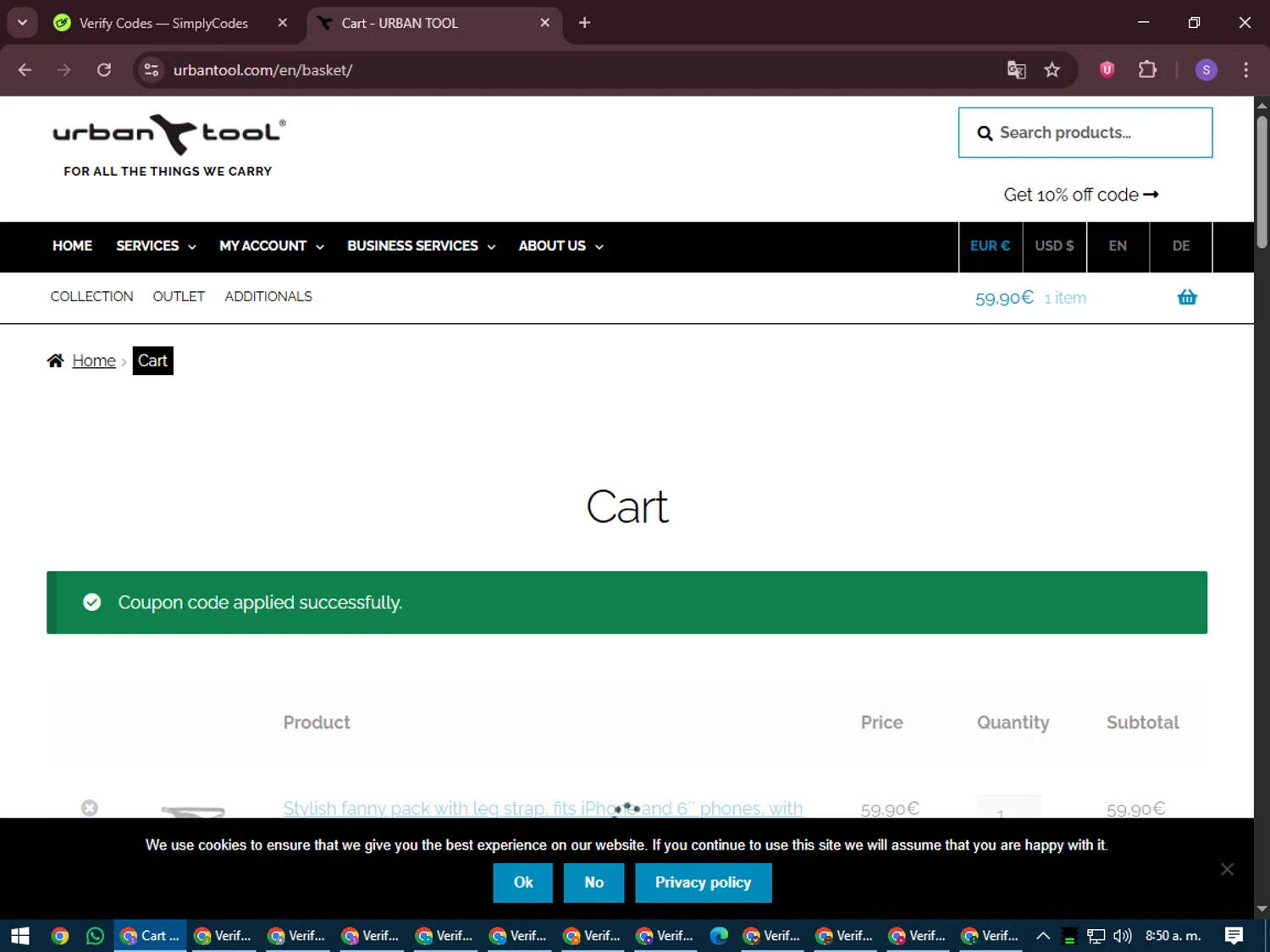Screen dimensions: 1270x952
Task: Expand the MY ACCOUNT menu
Action: point(272,246)
